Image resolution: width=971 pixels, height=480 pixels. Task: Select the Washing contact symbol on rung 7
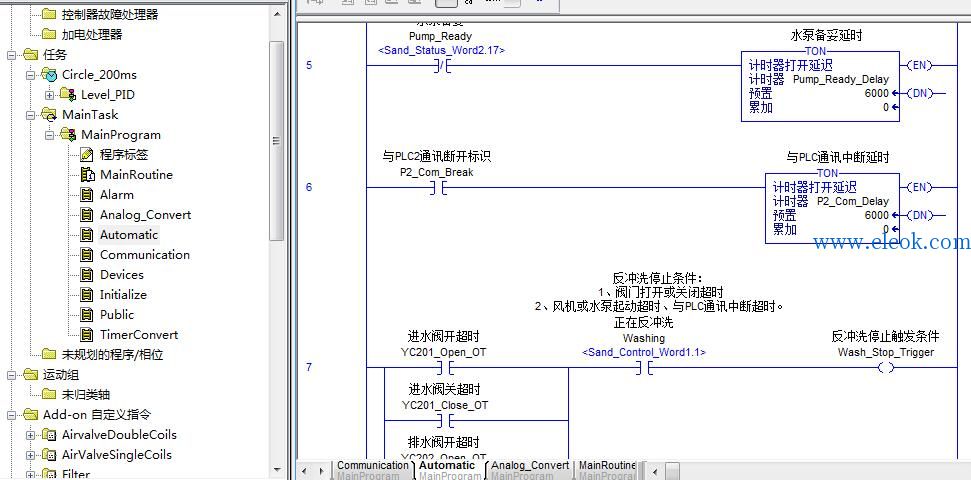point(643,367)
